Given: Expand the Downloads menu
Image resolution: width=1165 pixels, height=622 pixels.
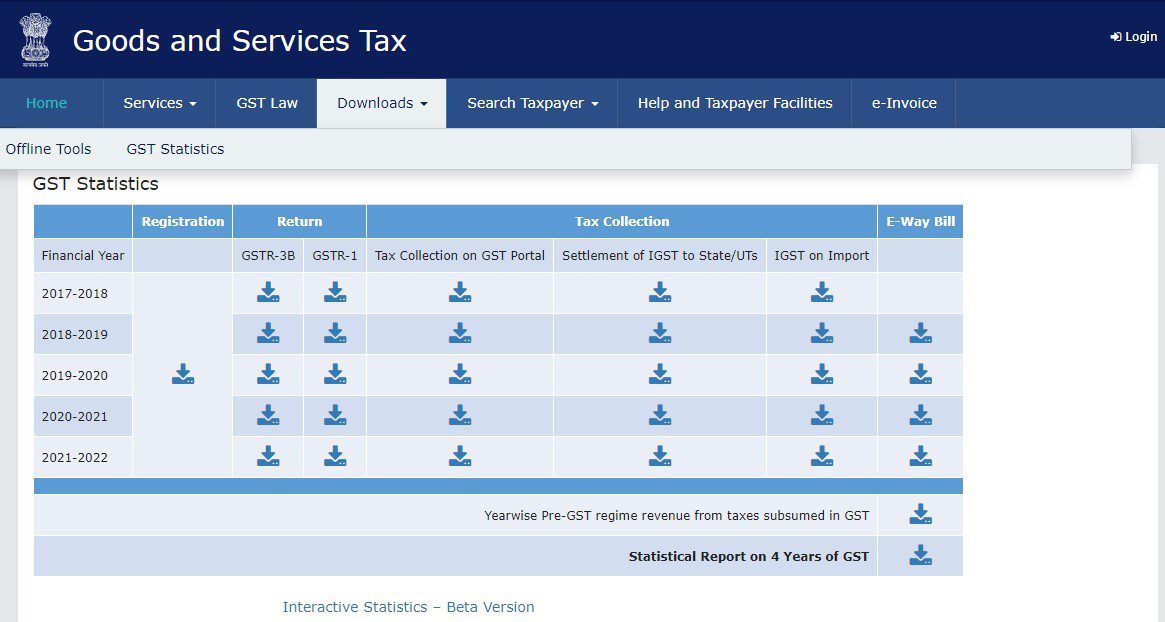Looking at the screenshot, I should click(x=381, y=103).
